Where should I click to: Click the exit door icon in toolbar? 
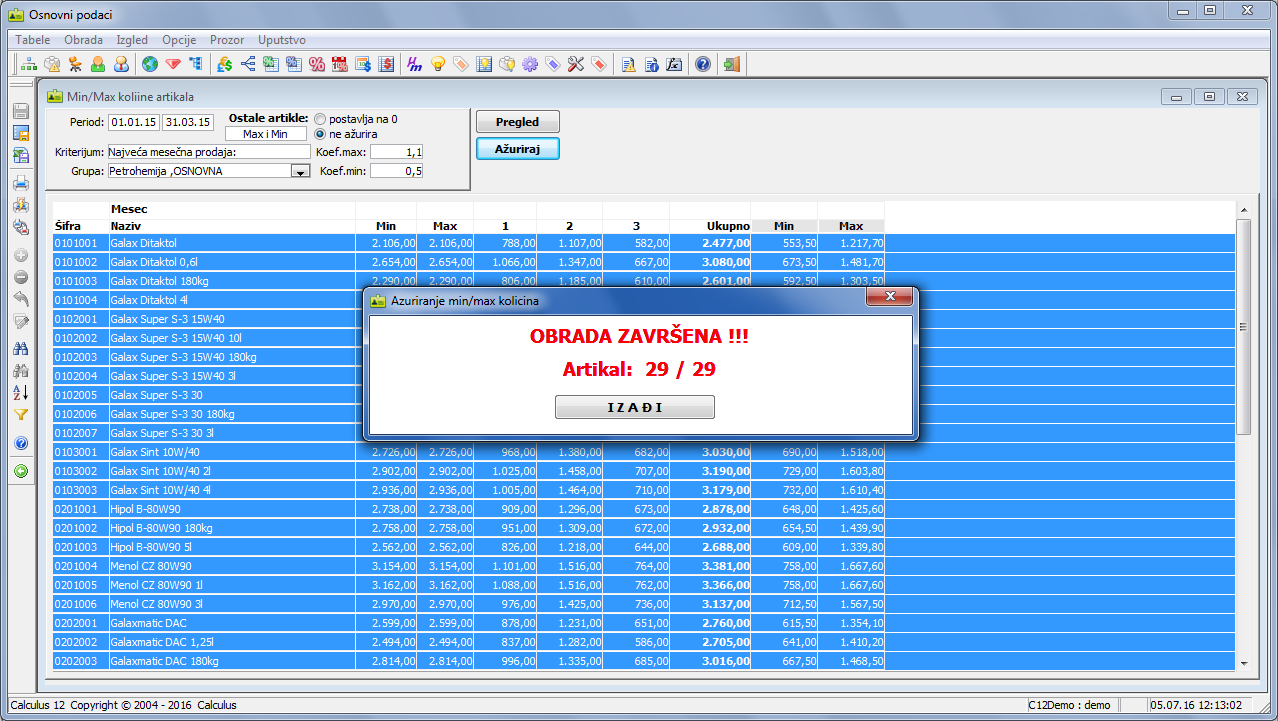tap(731, 65)
